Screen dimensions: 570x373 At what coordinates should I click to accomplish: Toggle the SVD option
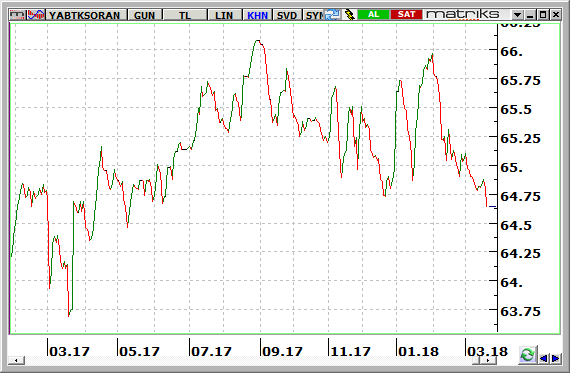coord(287,15)
